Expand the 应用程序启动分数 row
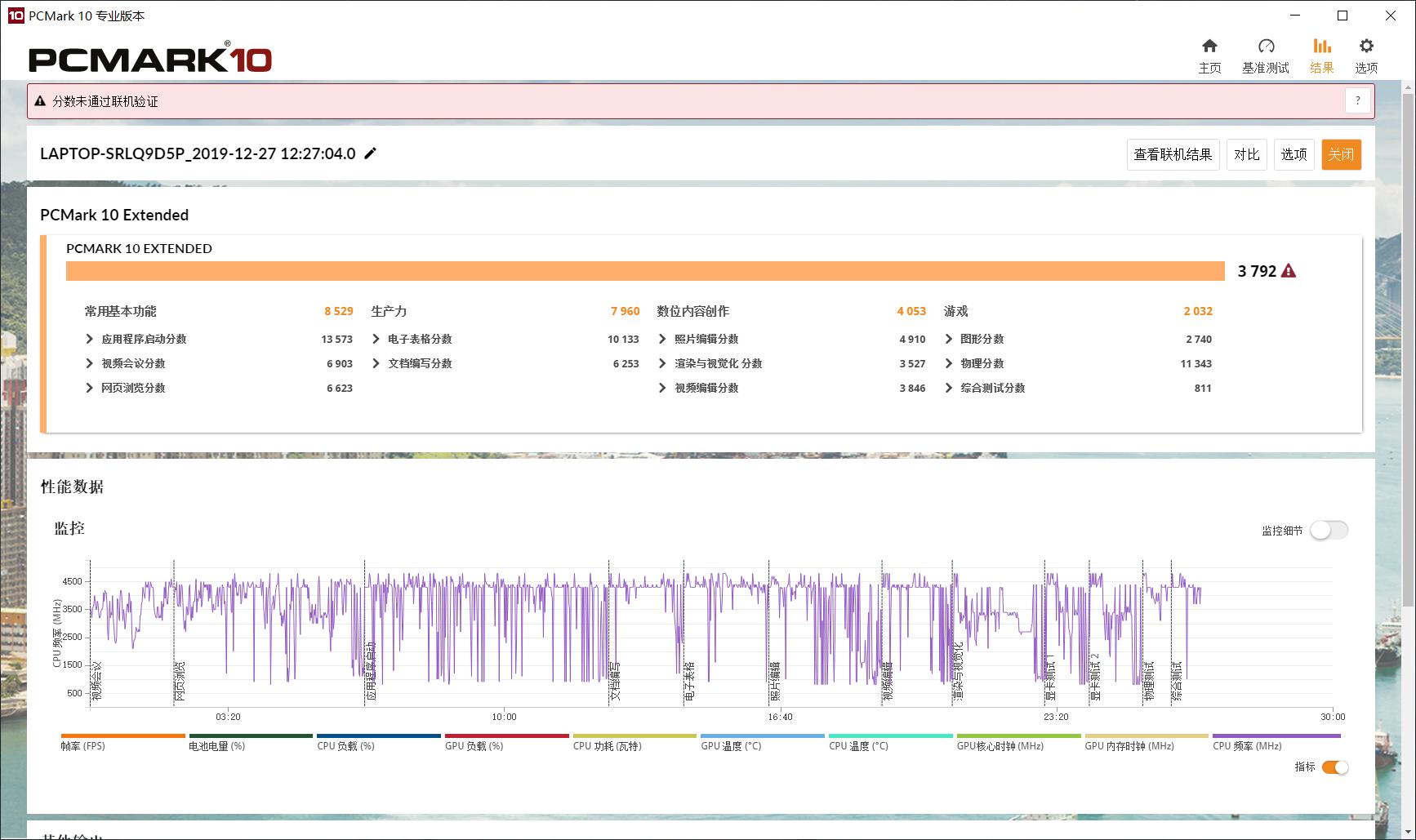 [90, 339]
